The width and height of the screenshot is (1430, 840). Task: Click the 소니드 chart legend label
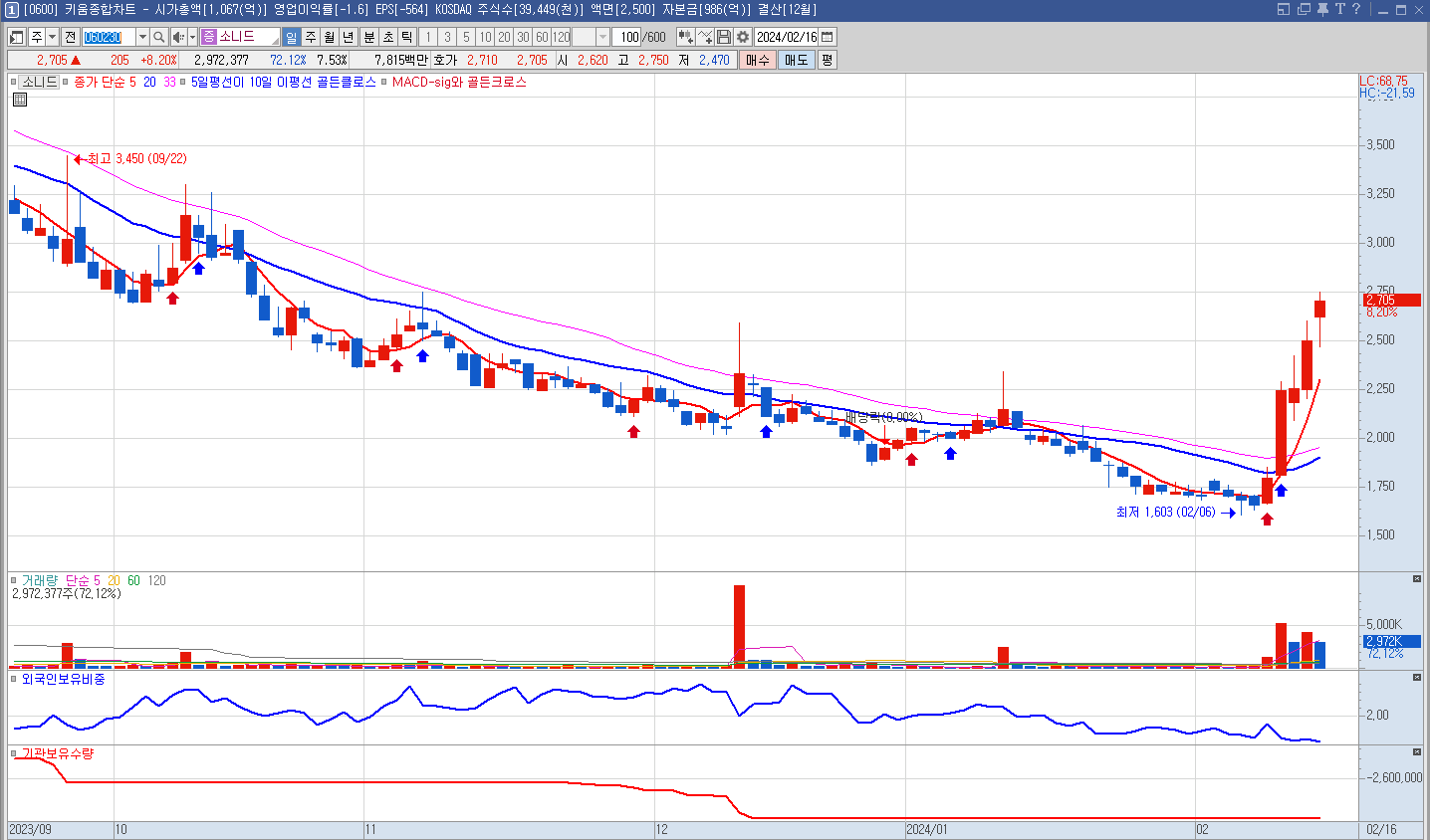pyautogui.click(x=40, y=82)
